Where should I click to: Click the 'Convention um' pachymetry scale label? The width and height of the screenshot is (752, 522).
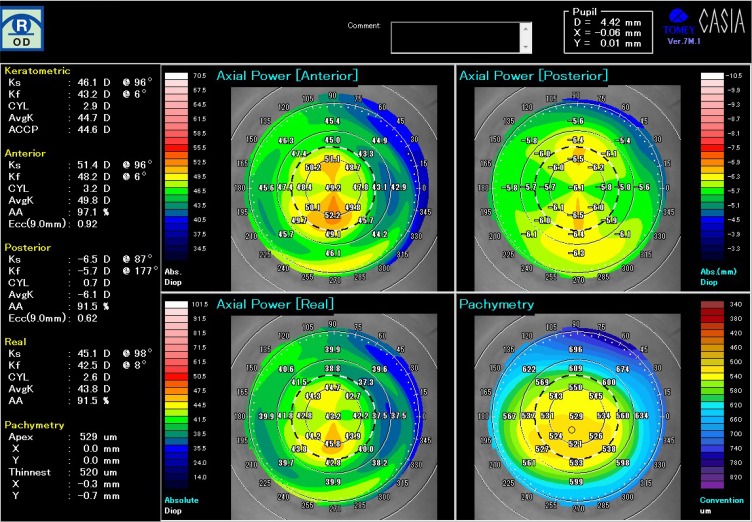point(721,505)
